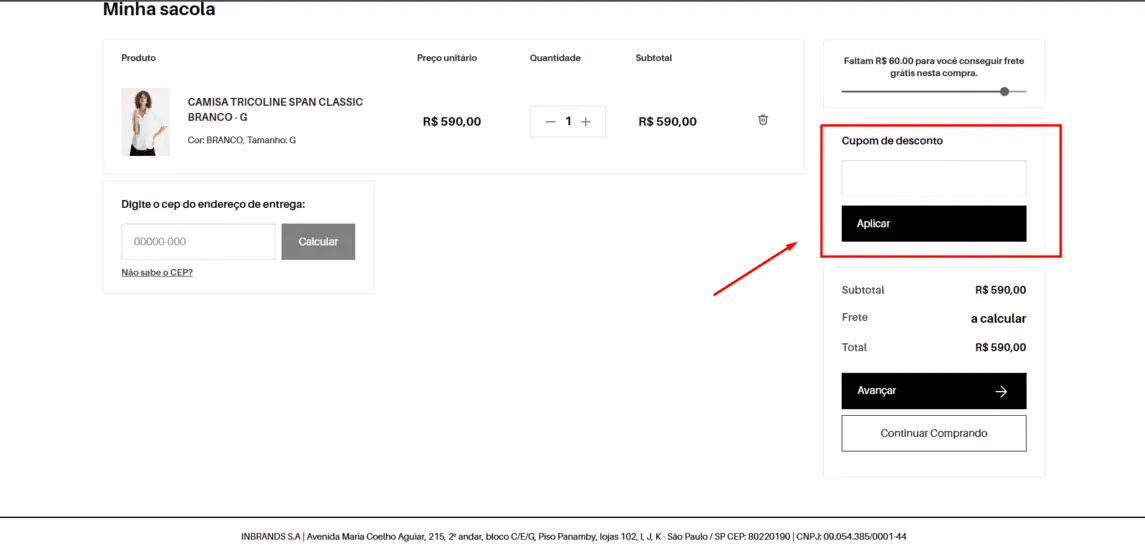Viewport: 1145px width, 553px height.
Task: Apply the coupon with Aplicar button
Action: [x=934, y=224]
